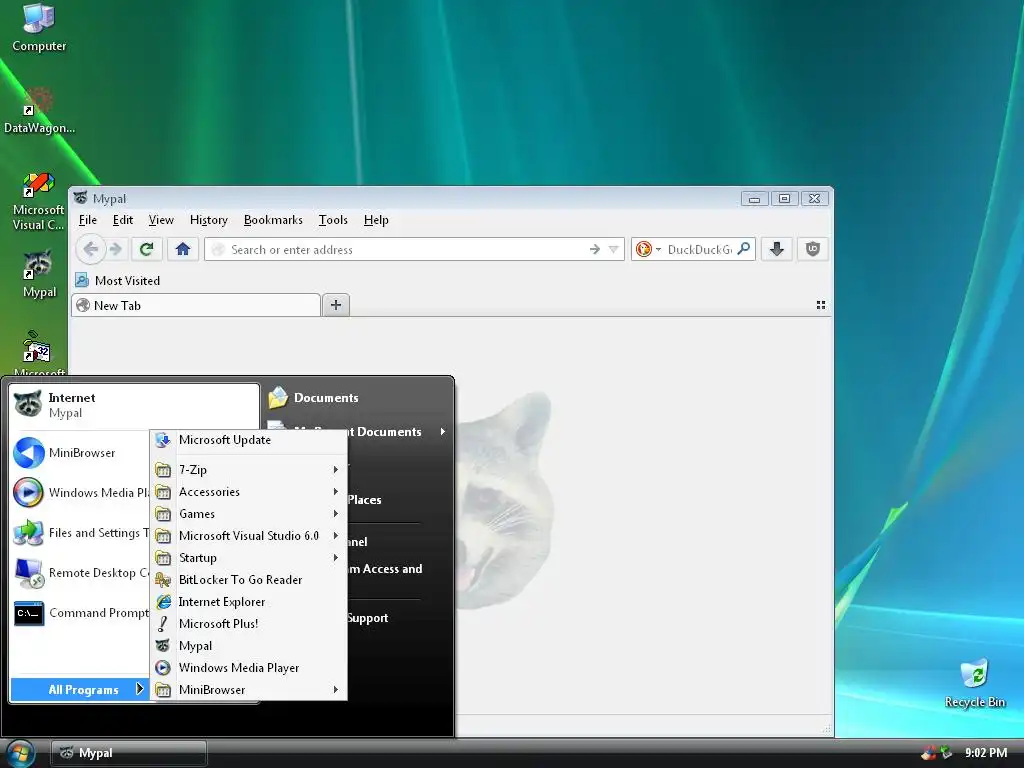
Task: Select Microsoft Visual C++ desktop shortcut
Action: click(x=39, y=202)
